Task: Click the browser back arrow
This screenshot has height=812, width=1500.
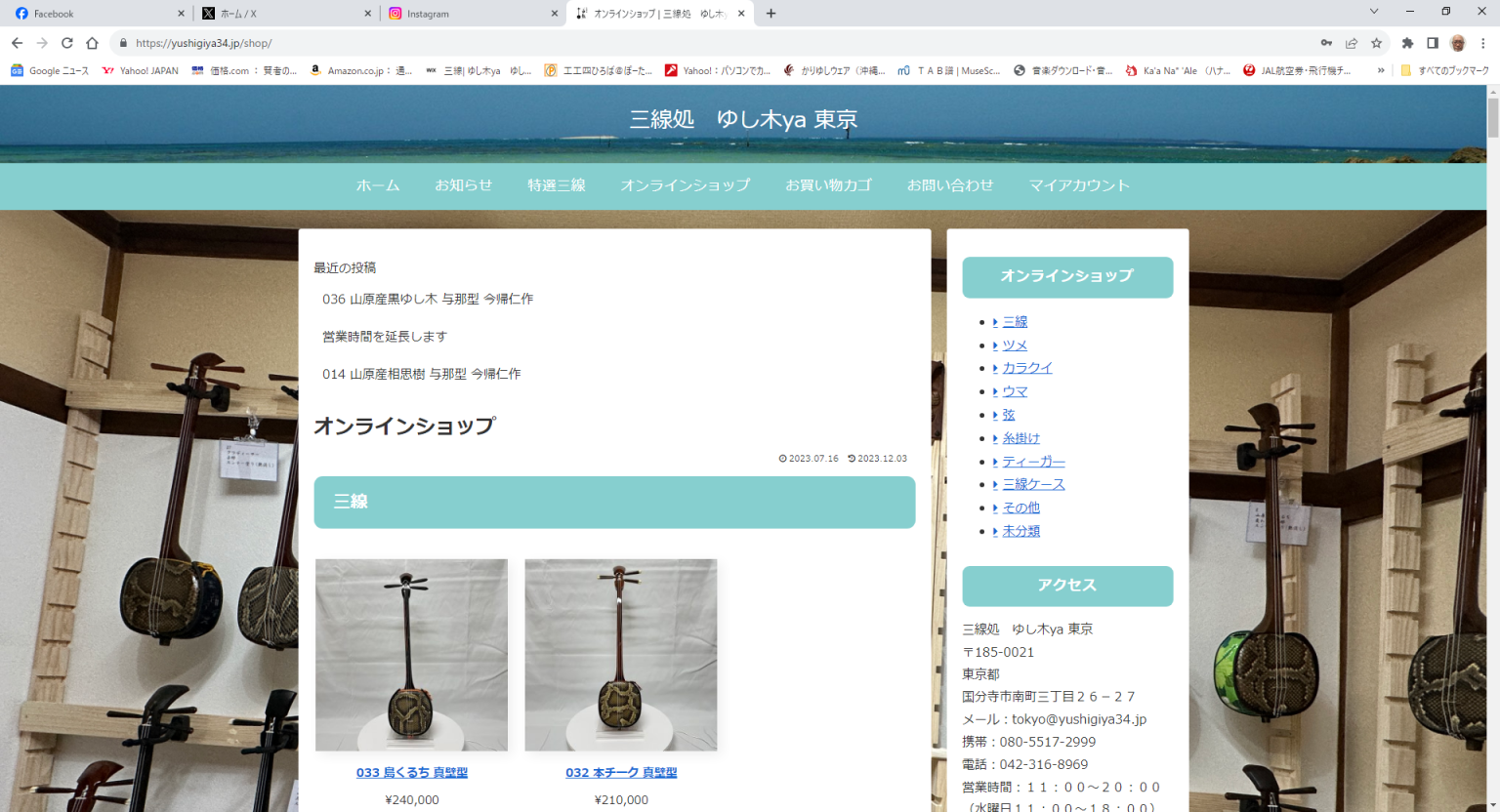Action: [17, 43]
